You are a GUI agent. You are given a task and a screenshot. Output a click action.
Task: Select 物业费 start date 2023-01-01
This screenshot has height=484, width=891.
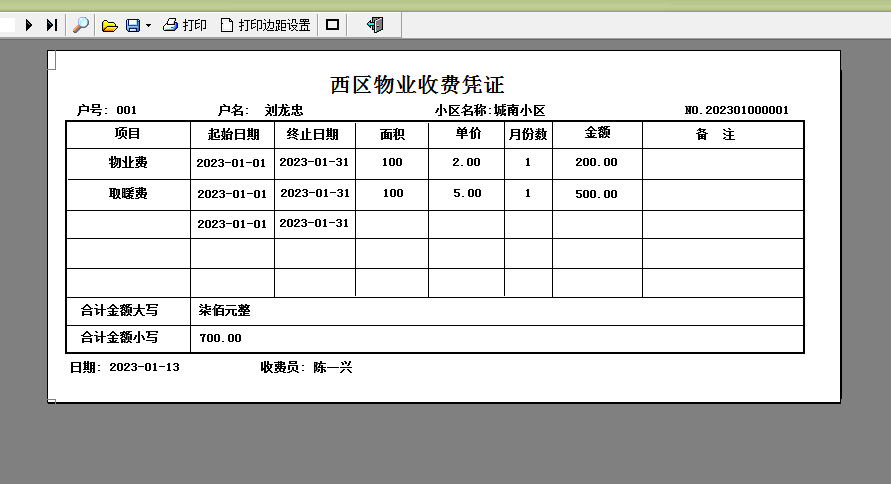coord(231,163)
